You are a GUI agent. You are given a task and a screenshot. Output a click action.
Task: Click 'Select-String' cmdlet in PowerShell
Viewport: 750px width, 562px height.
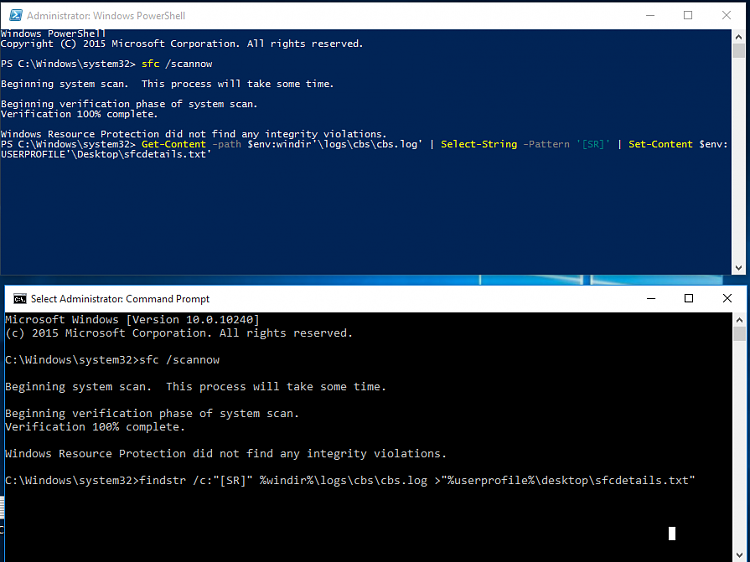(x=479, y=144)
